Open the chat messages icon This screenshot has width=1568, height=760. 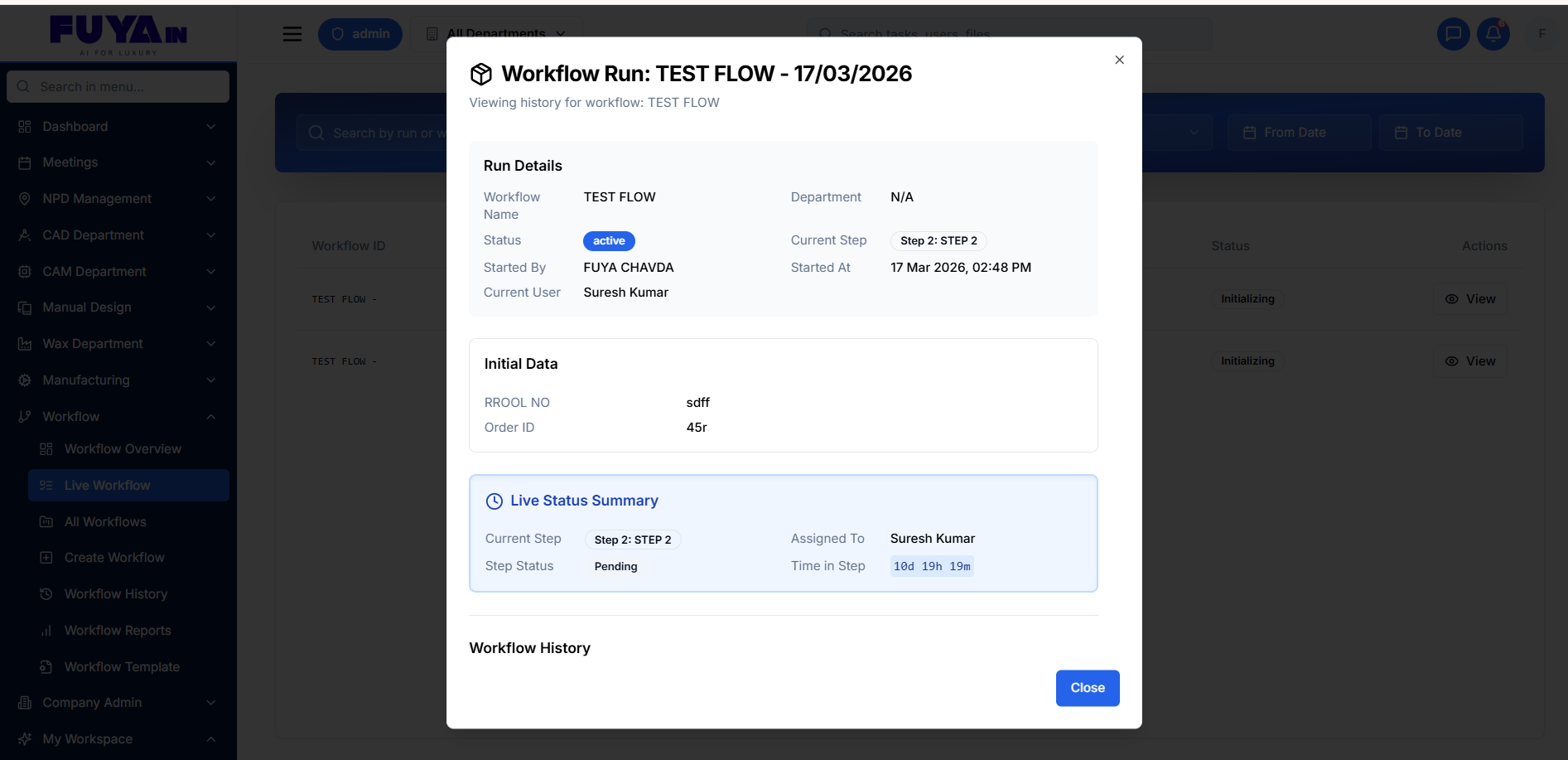click(x=1453, y=34)
